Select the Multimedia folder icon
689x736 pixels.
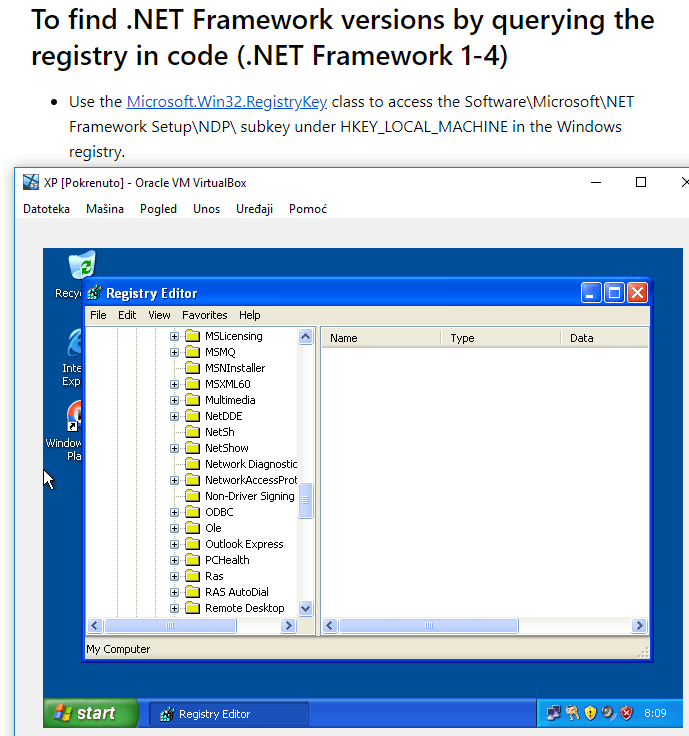click(x=192, y=400)
